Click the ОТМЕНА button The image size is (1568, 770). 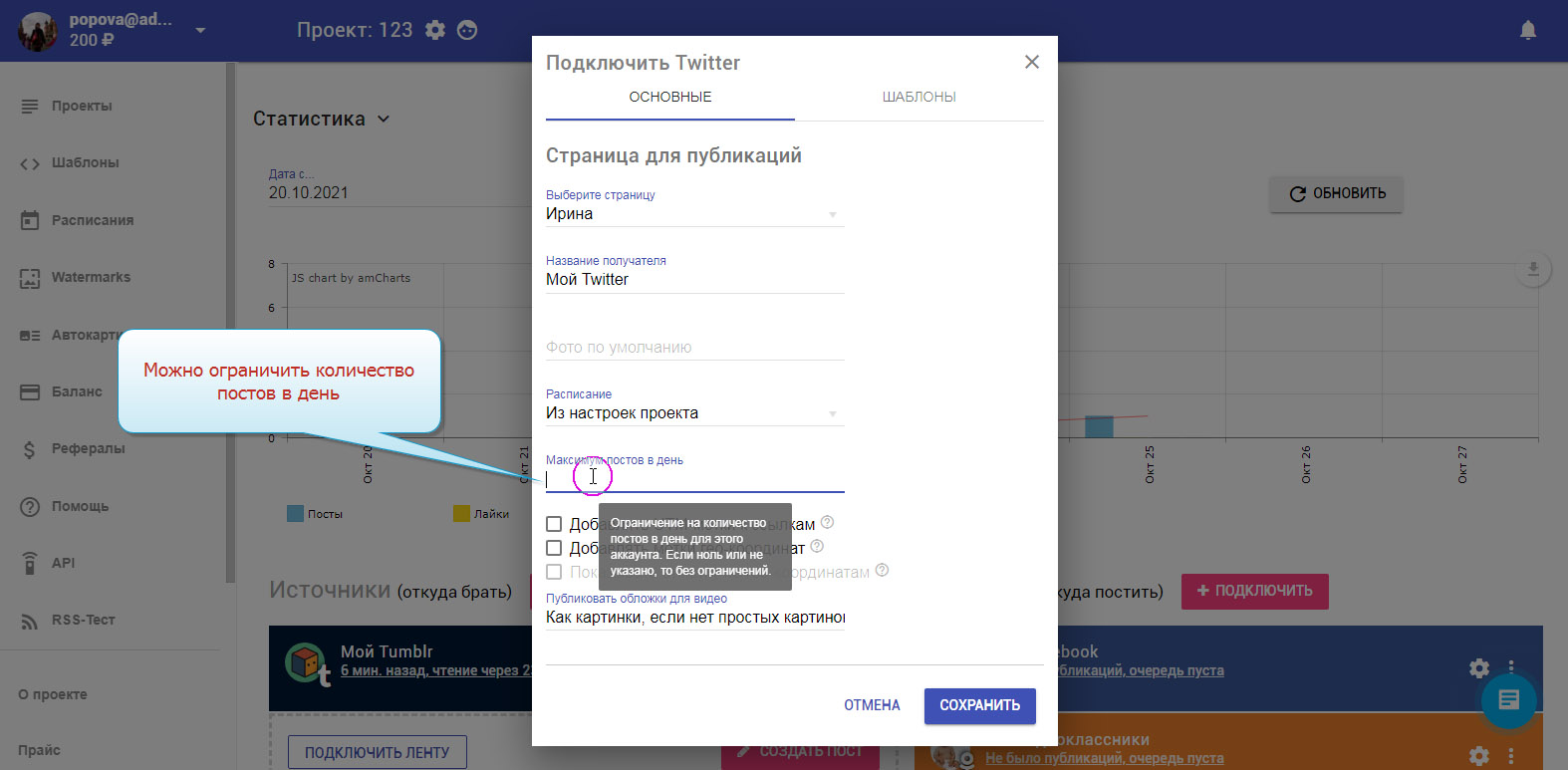point(872,705)
